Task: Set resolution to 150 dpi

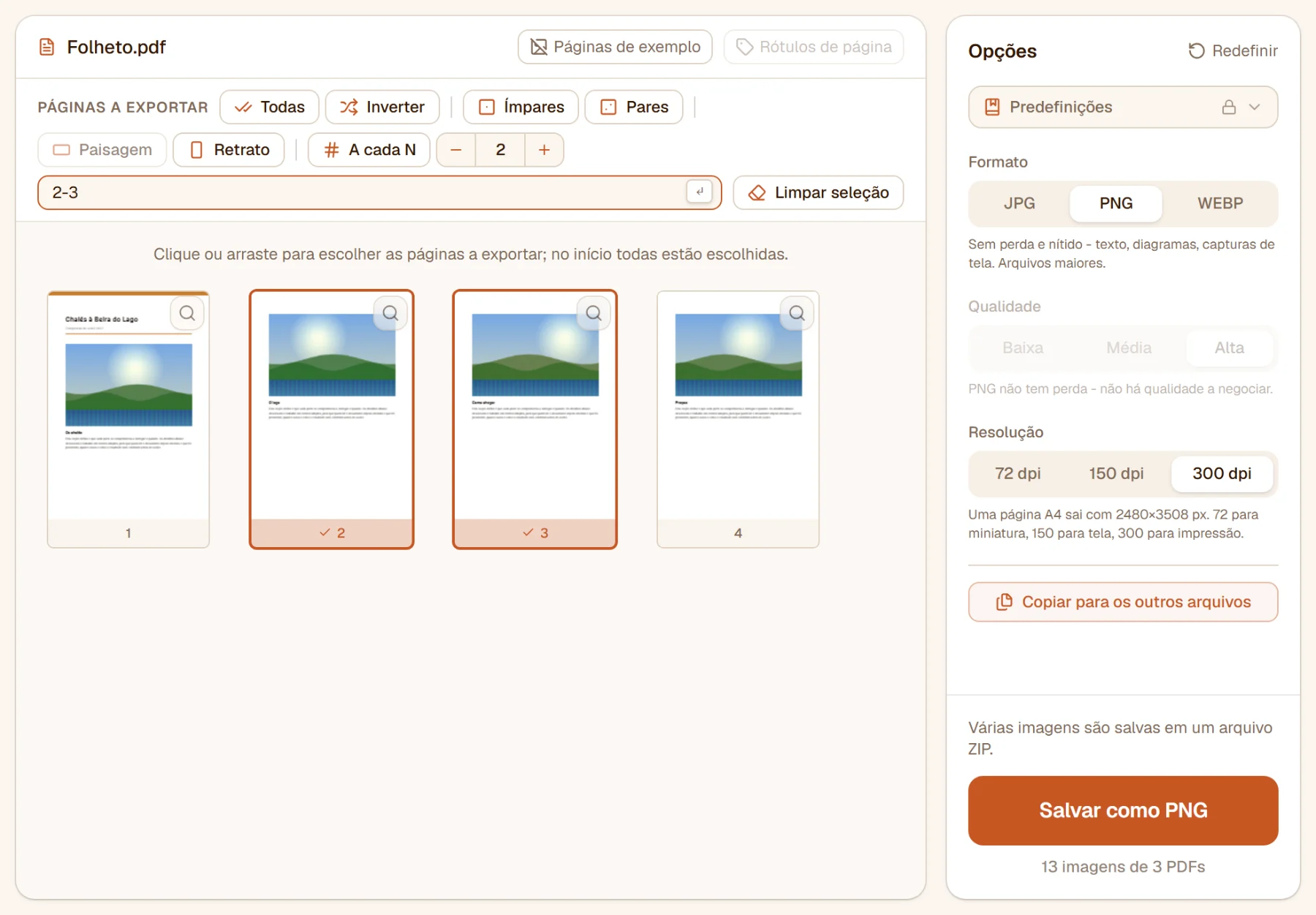Action: point(1116,473)
